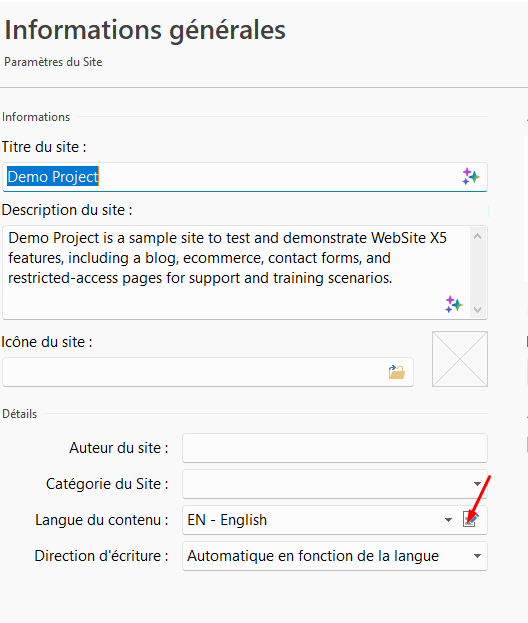
Task: Browse for a site icon file via folder icon
Action: (x=396, y=372)
